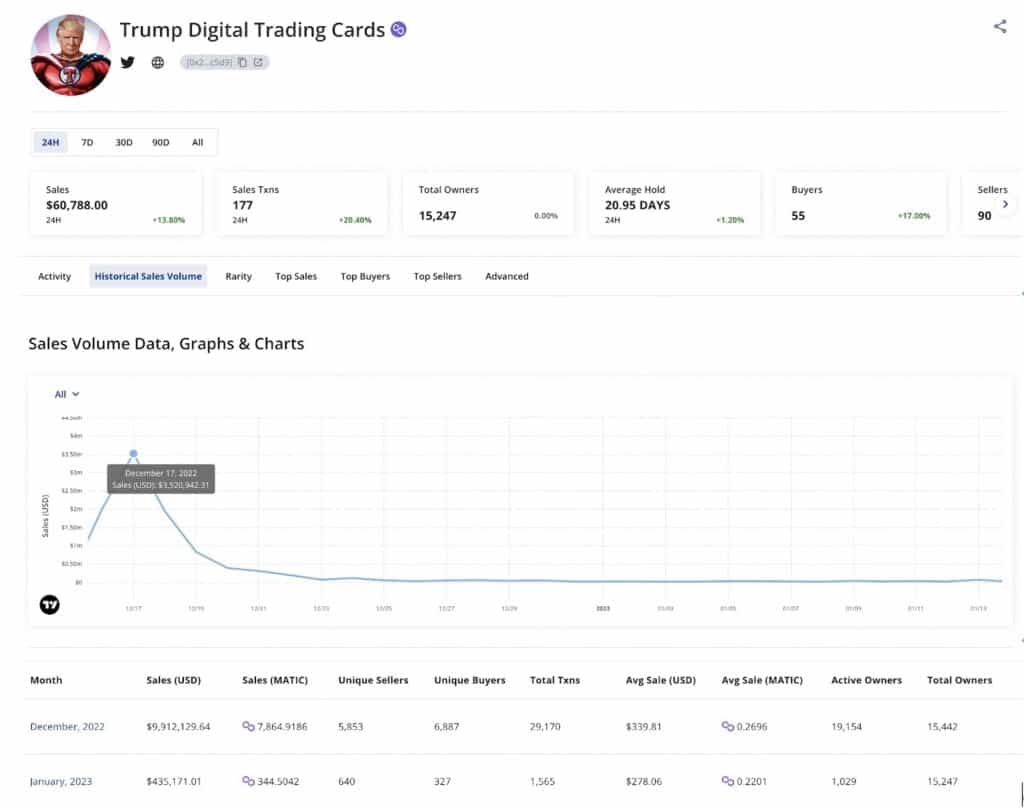Open the Top Buyers tab
Image resolution: width=1024 pixels, height=808 pixels.
(x=365, y=276)
